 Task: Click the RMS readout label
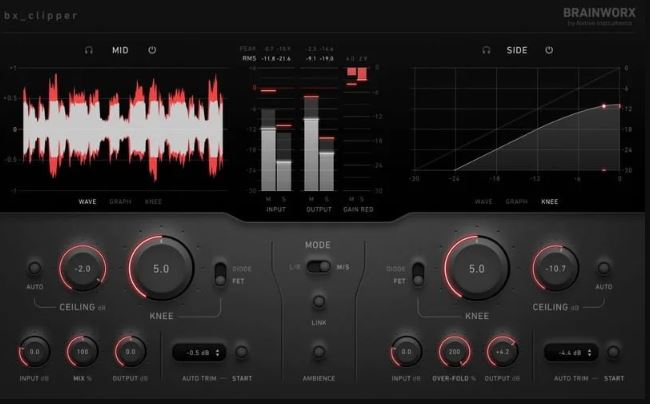coord(249,59)
